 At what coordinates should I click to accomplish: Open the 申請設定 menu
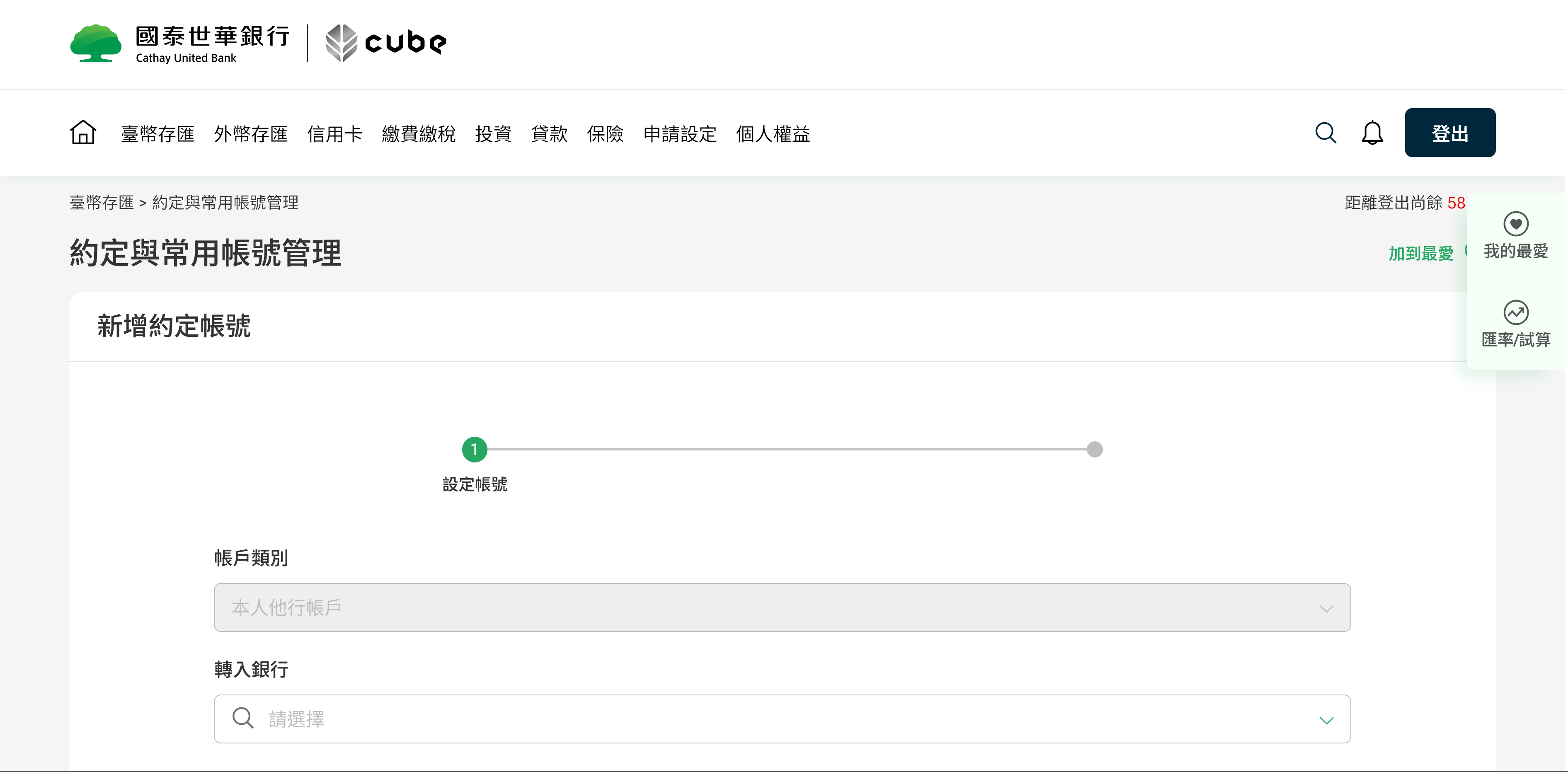(x=679, y=134)
